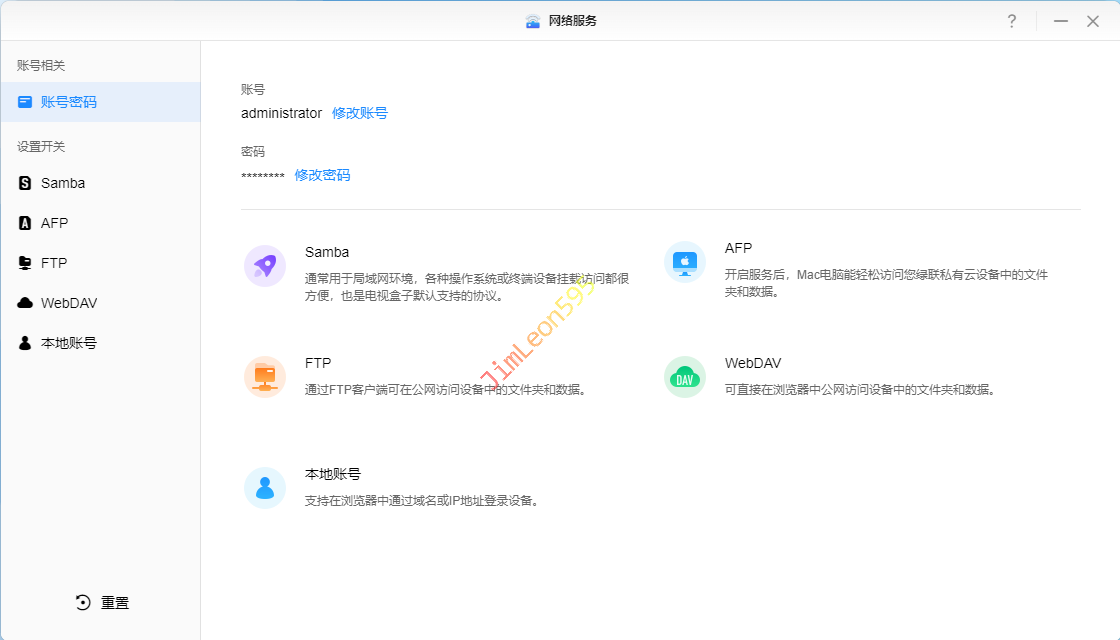The image size is (1120, 640).
Task: Click the 修改账号 link
Action: point(360,113)
